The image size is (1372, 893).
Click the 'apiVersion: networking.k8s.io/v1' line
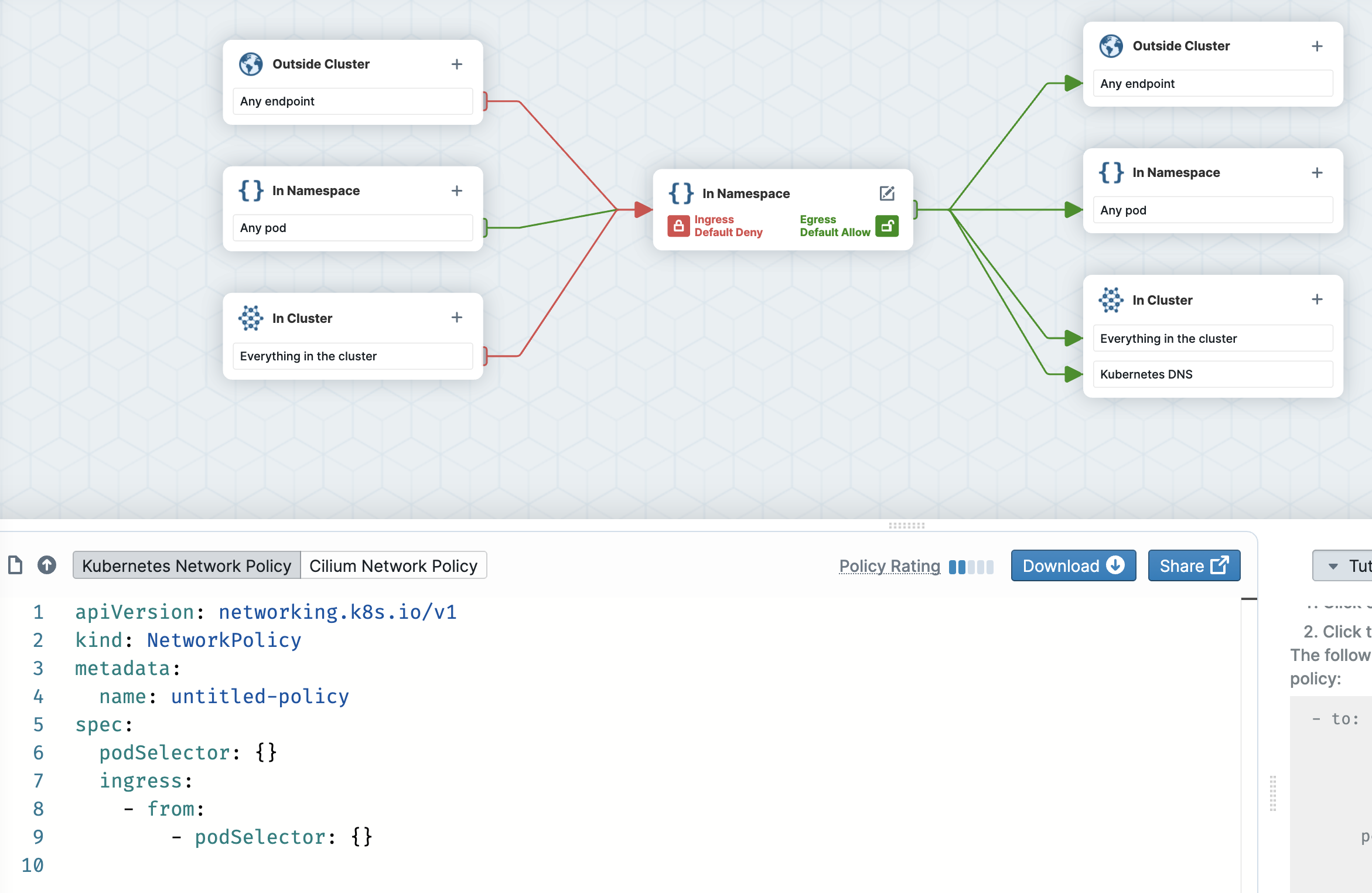pos(266,612)
